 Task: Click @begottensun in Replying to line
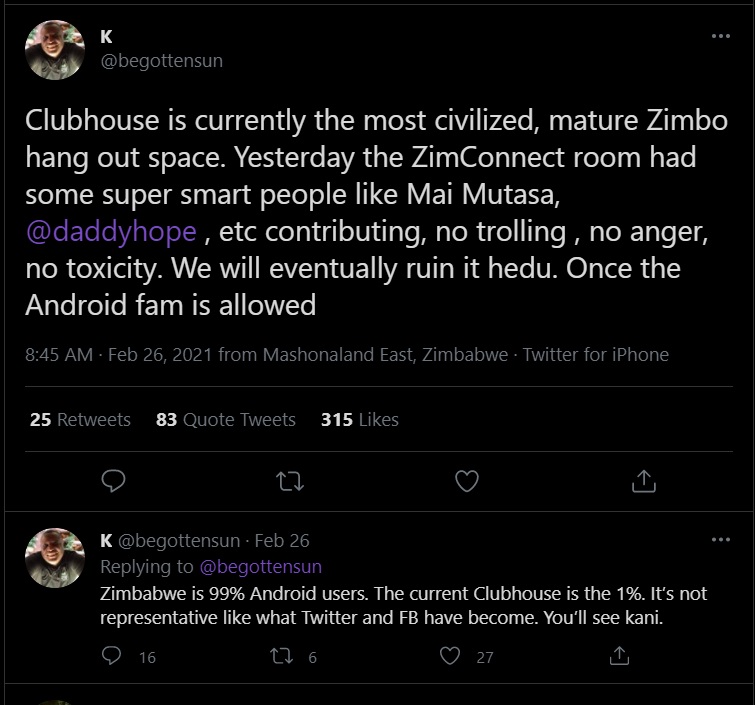pos(261,567)
